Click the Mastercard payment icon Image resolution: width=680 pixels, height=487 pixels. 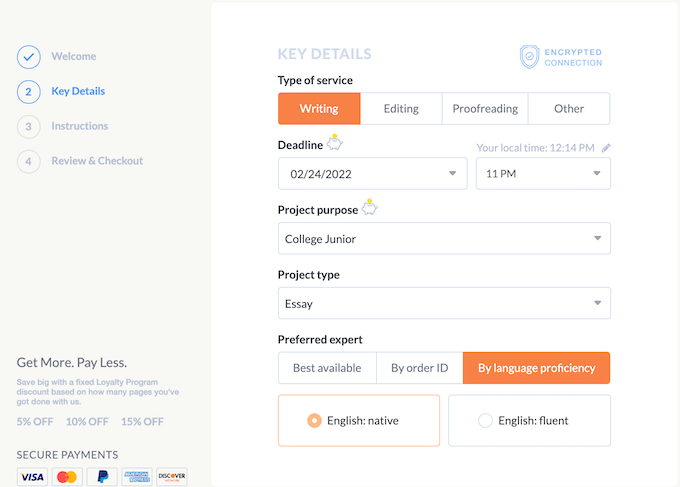click(x=67, y=477)
